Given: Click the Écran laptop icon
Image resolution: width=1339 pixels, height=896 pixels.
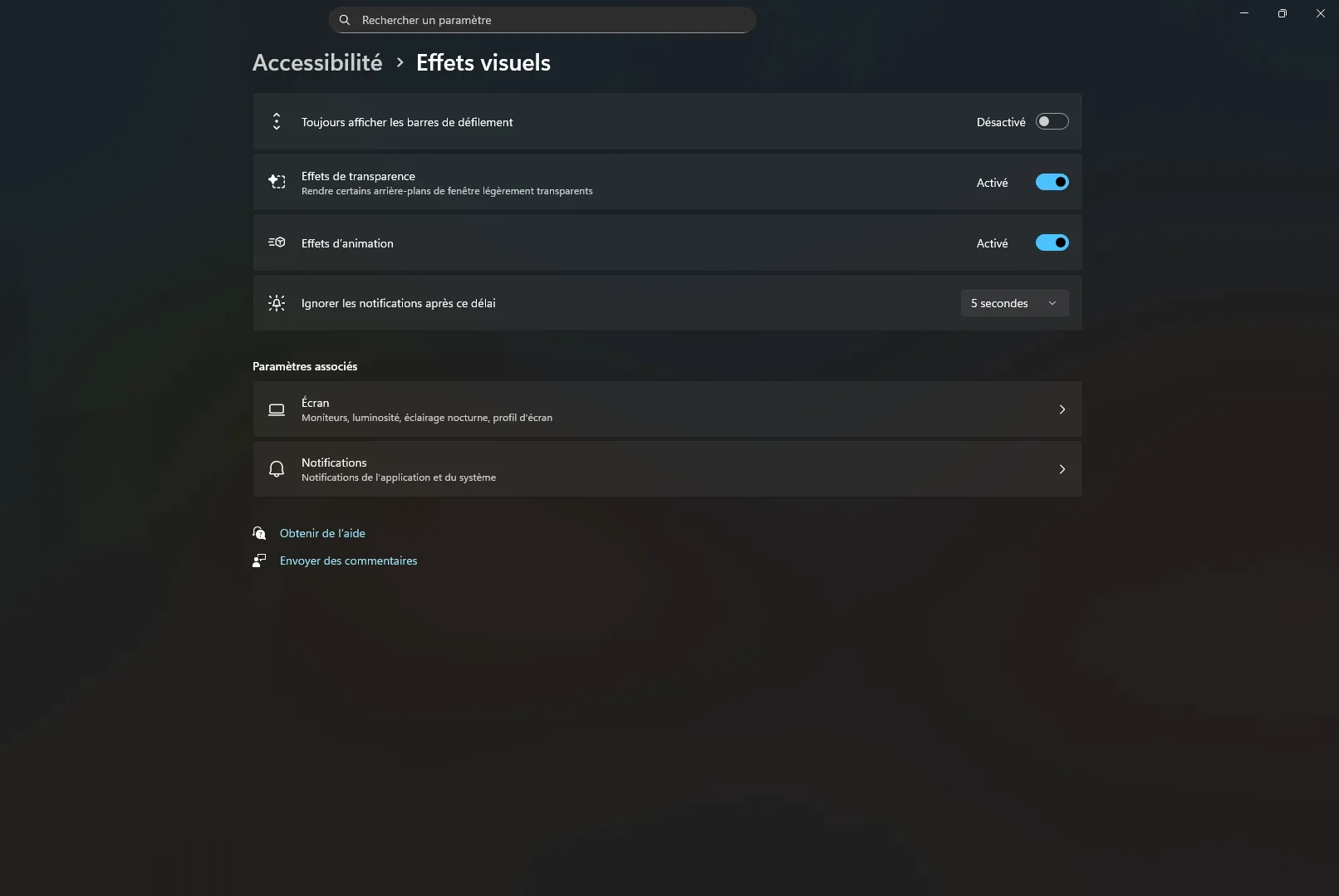Looking at the screenshot, I should tap(277, 409).
